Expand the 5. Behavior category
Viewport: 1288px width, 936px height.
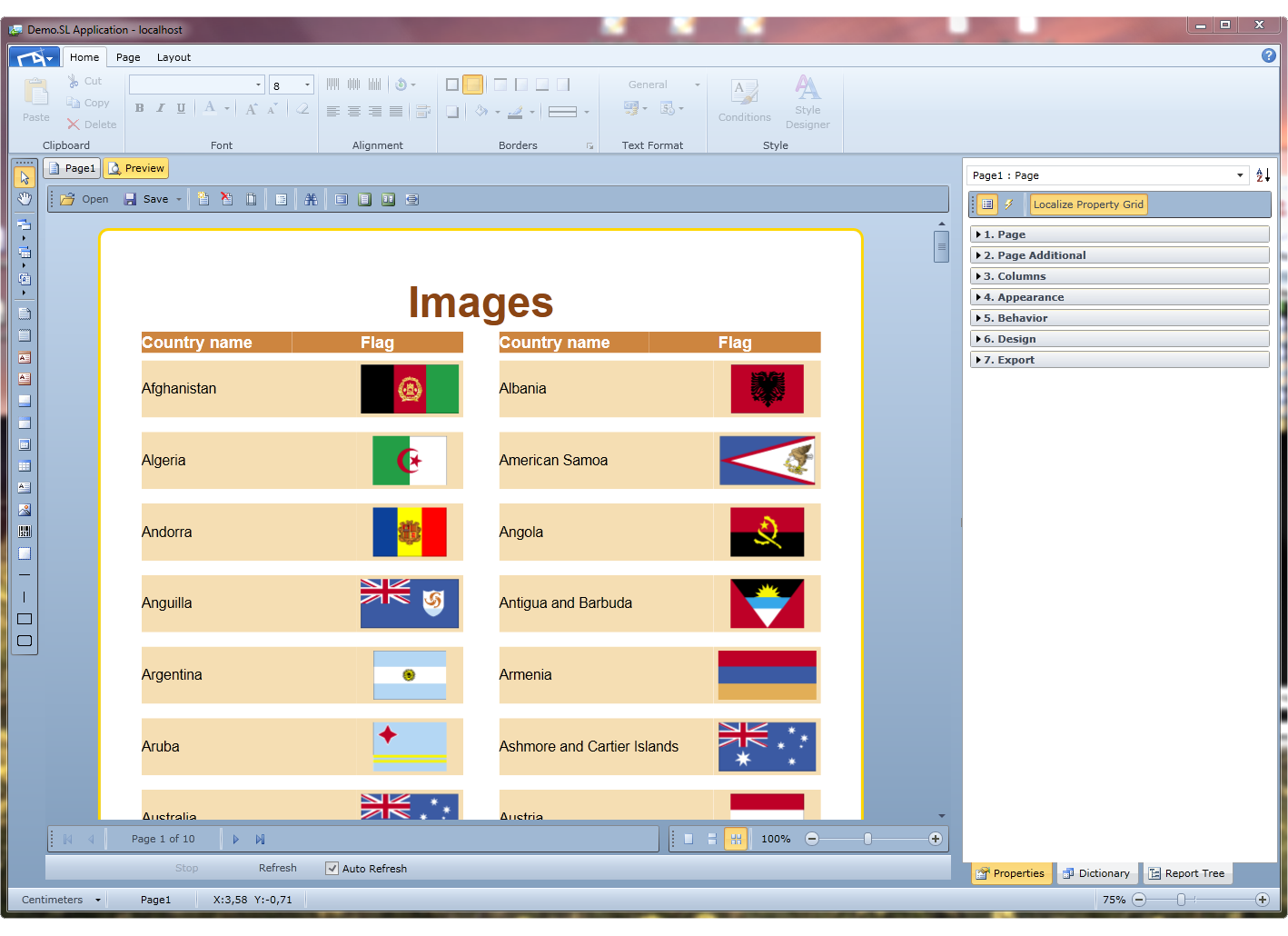[1119, 318]
